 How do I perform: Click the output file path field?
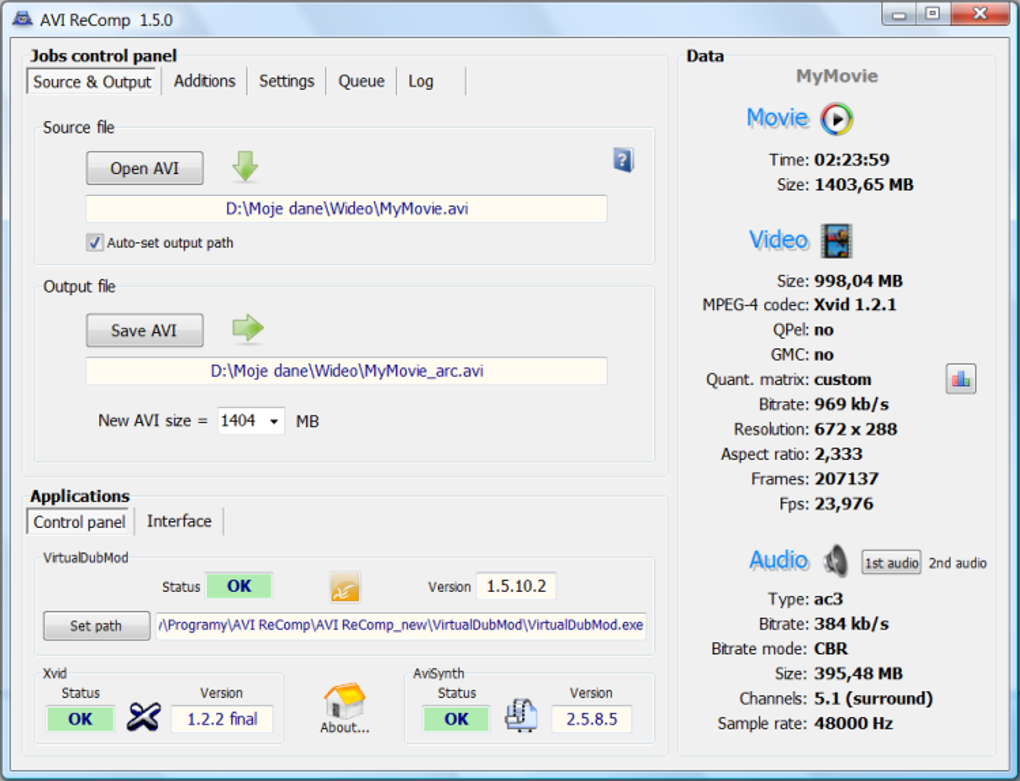pos(347,371)
